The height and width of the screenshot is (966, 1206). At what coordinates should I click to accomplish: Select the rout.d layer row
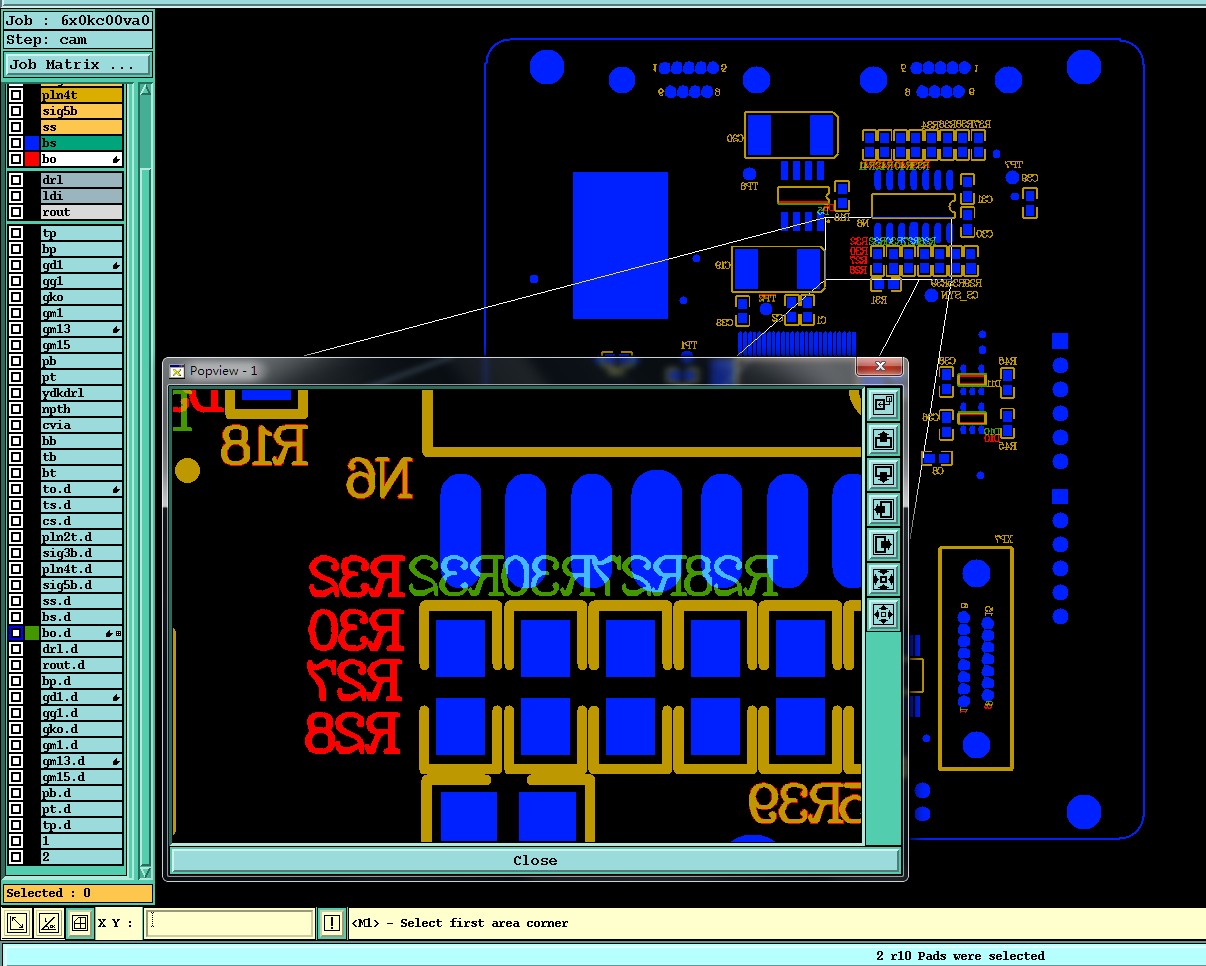coord(82,665)
